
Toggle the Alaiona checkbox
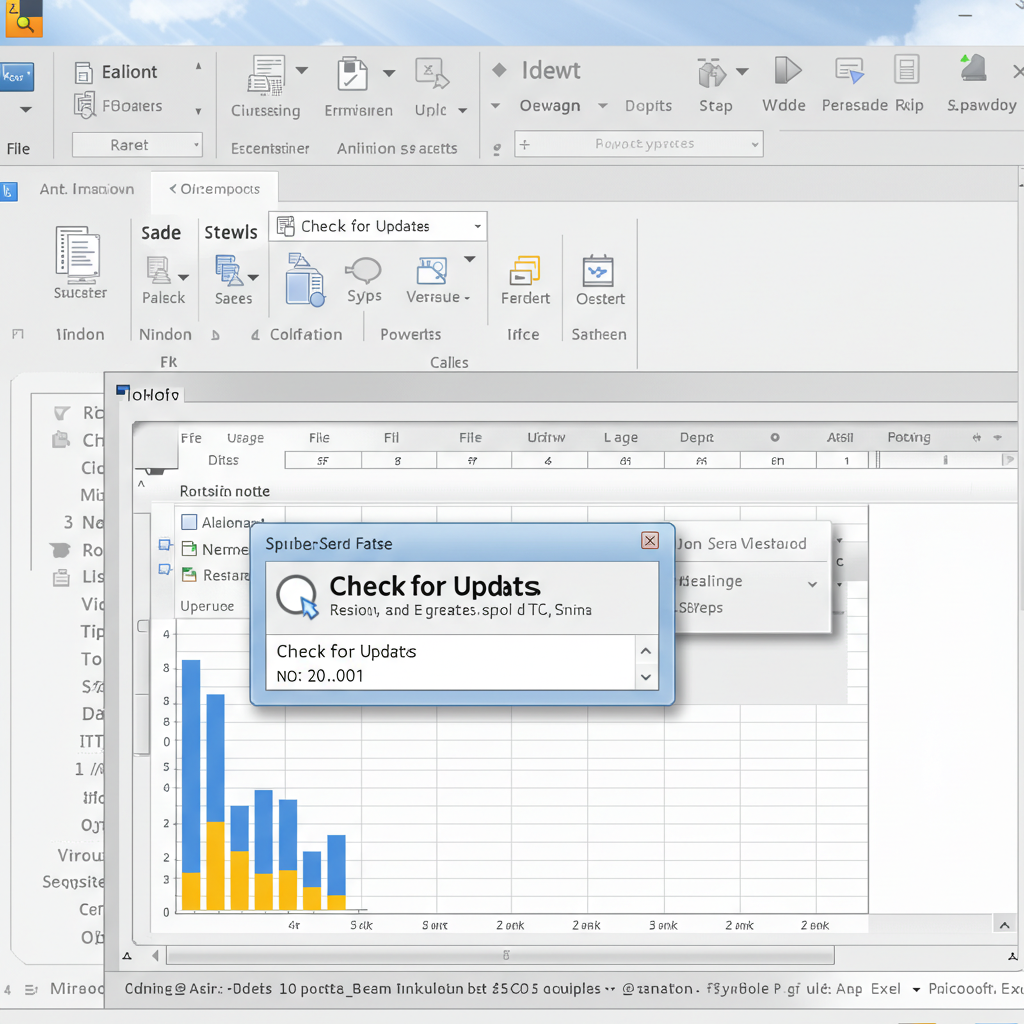point(189,522)
